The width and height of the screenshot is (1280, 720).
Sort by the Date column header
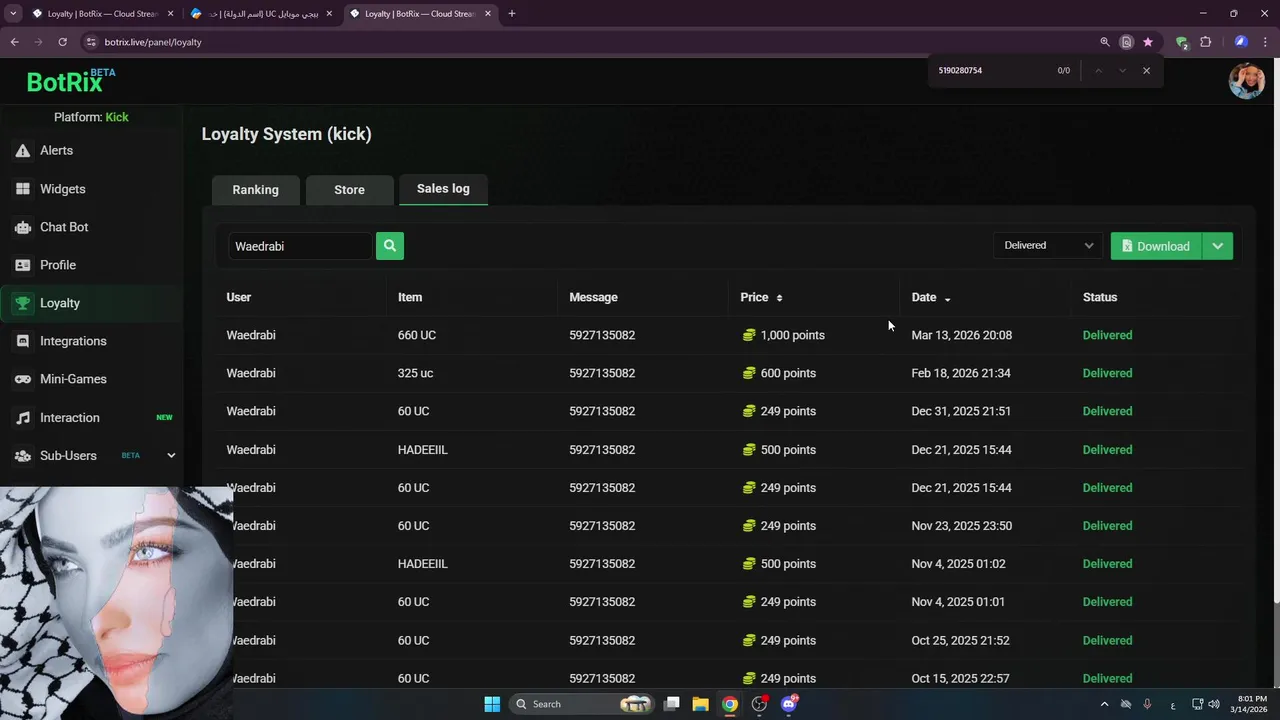(x=931, y=297)
